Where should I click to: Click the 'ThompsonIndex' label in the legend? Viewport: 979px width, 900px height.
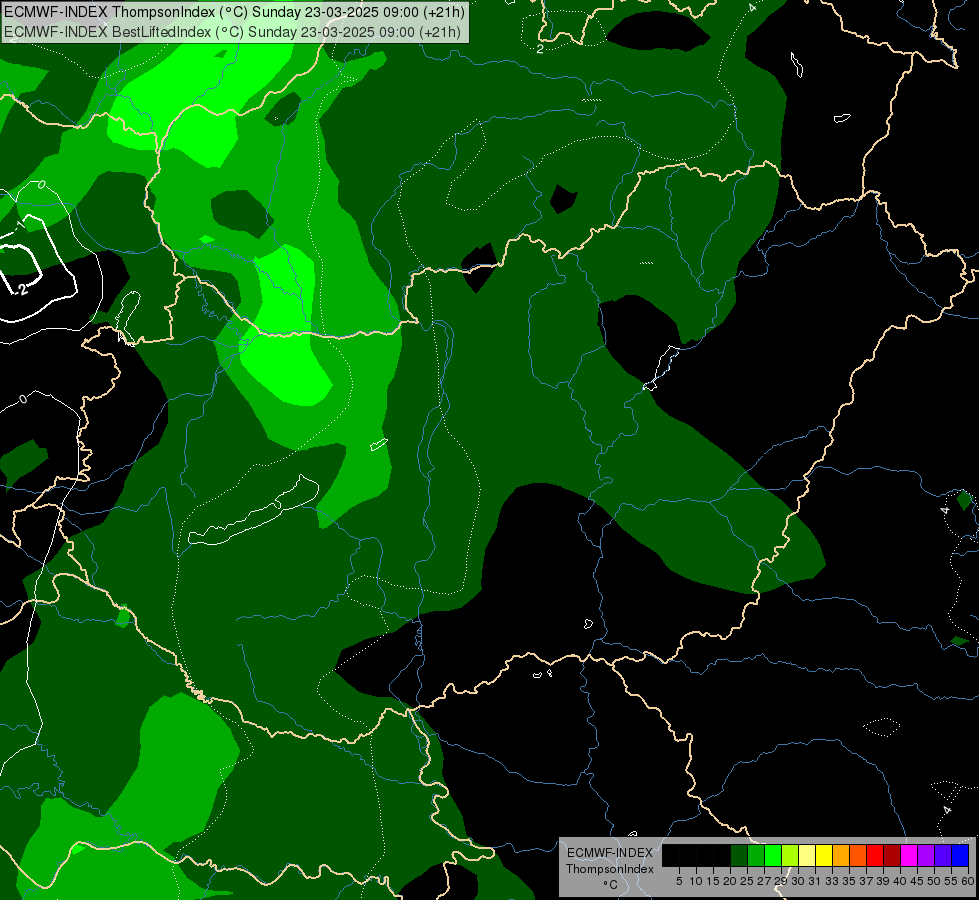click(x=610, y=869)
